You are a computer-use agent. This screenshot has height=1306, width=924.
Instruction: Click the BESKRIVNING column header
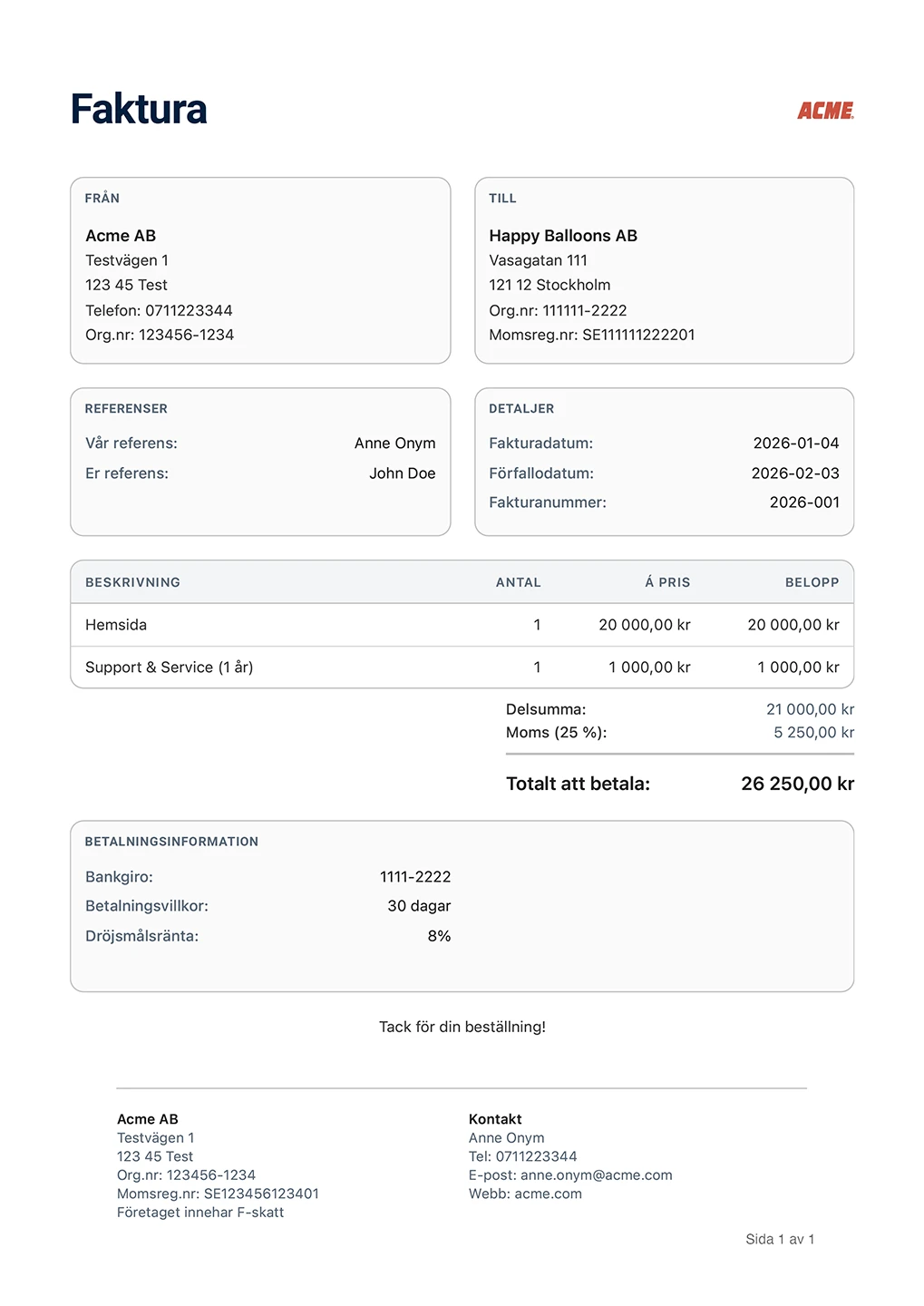click(131, 582)
